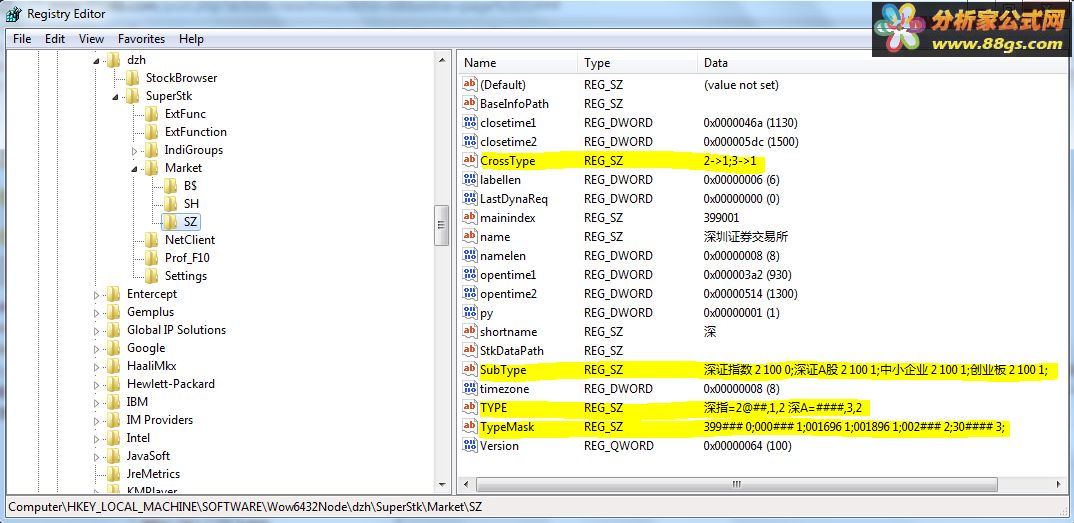Collapse the dzh registry key
Screen dimensions: 1074x523
point(97,60)
